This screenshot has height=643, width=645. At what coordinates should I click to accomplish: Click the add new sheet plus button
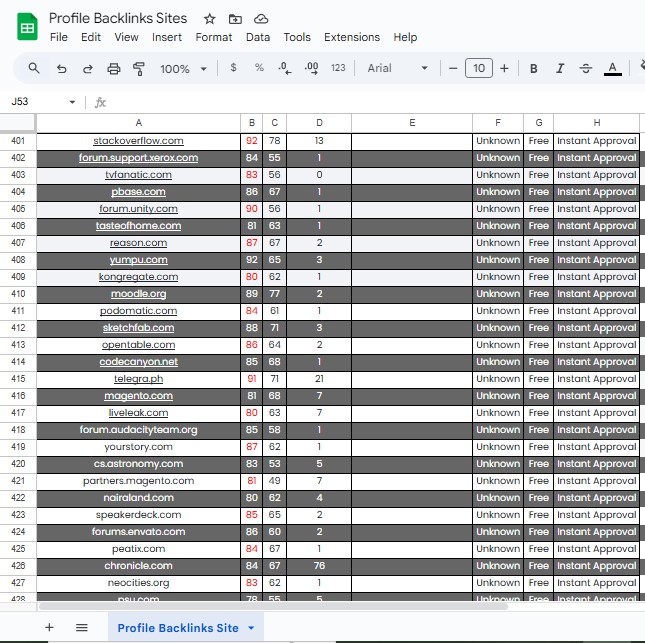click(49, 627)
